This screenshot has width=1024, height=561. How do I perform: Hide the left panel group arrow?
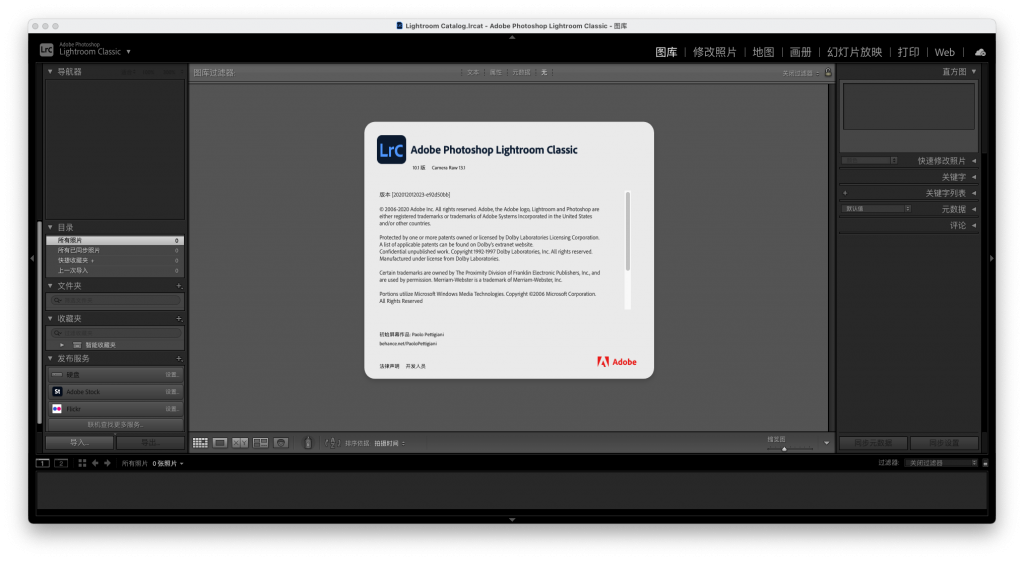[32, 259]
